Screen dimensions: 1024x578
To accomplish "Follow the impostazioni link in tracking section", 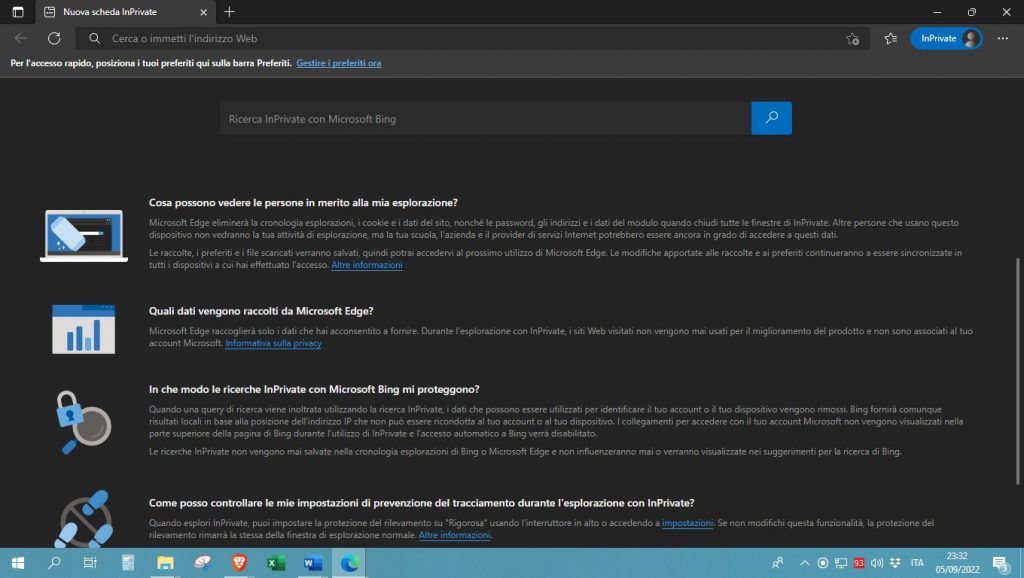I will tap(687, 523).
